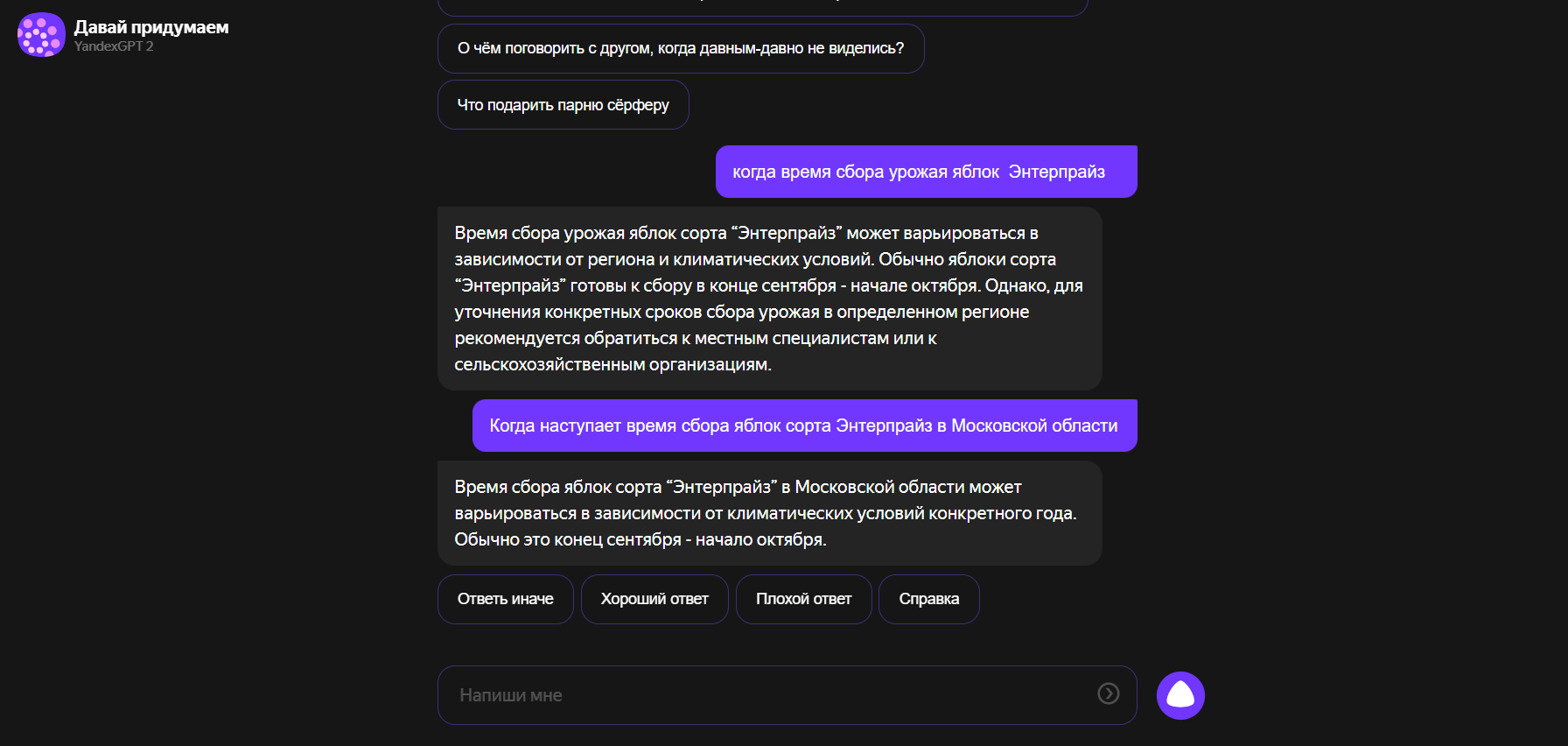Click the send arrow icon in the input field
Viewport: 1568px width, 746px height.
[1108, 694]
